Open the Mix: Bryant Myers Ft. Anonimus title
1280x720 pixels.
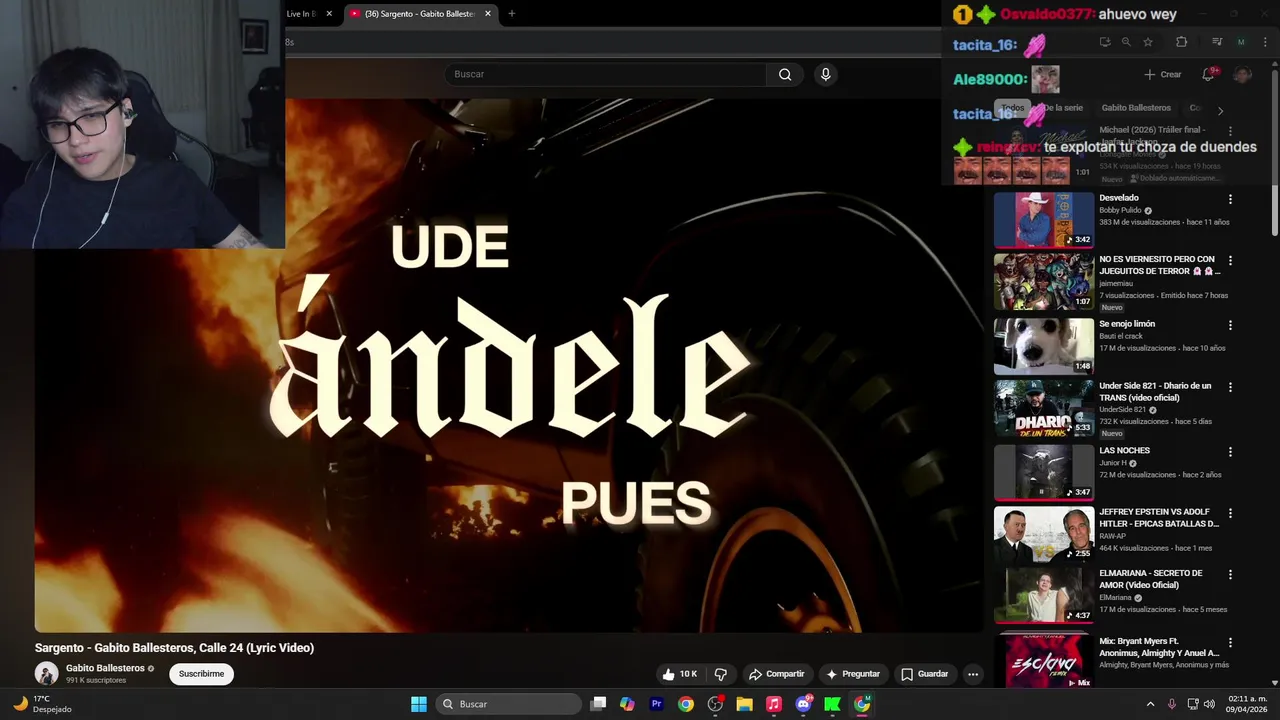1158,647
